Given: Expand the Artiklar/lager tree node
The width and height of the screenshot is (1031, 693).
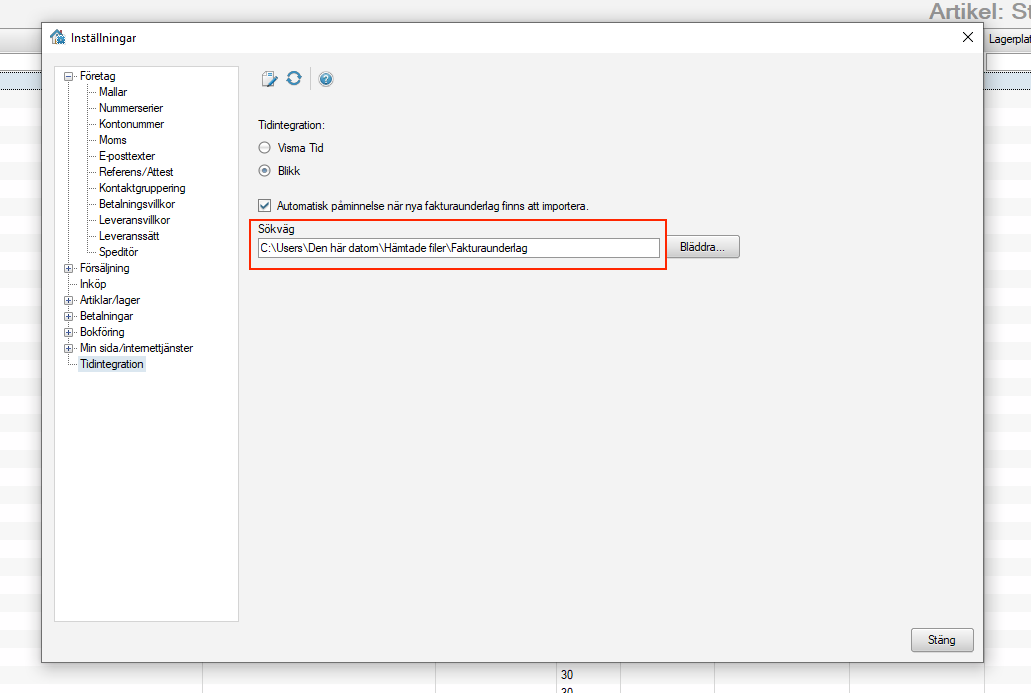Looking at the screenshot, I should coord(68,300).
